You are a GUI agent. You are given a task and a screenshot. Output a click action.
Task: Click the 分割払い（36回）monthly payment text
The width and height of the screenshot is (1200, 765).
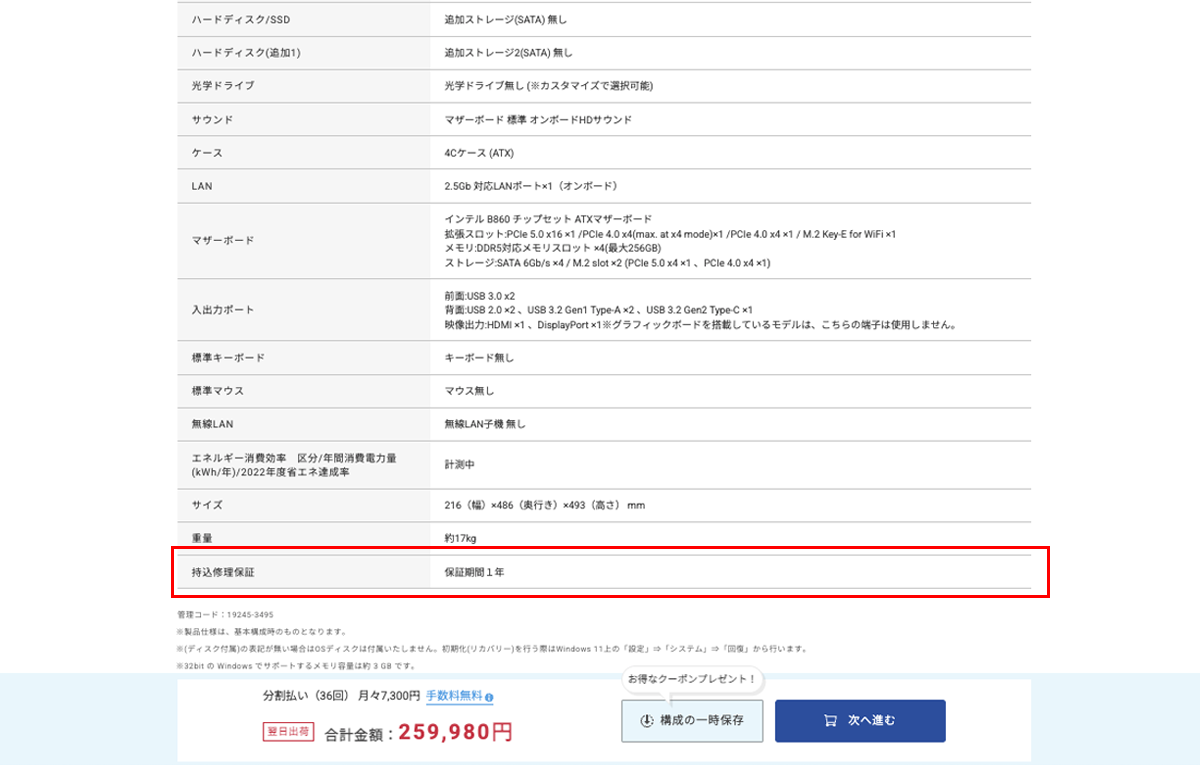click(340, 696)
